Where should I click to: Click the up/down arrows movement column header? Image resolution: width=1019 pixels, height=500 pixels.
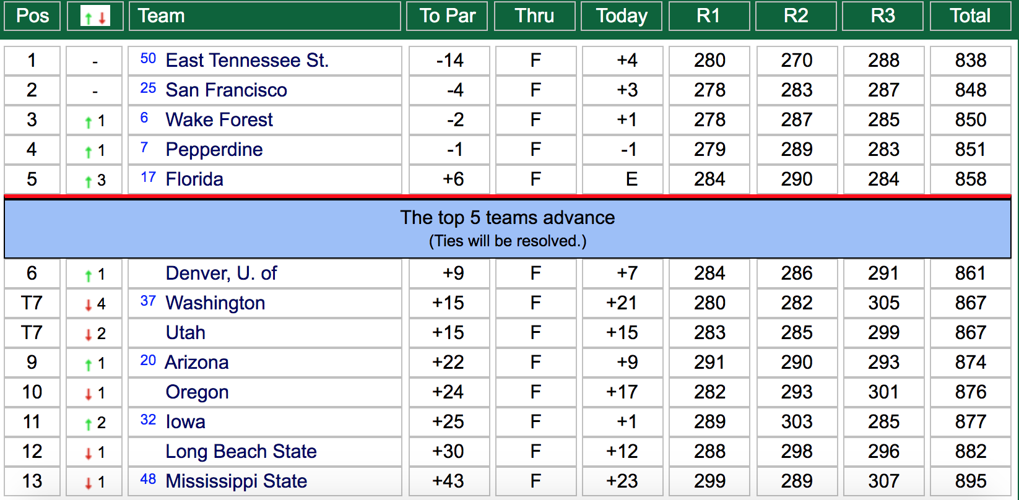[x=95, y=16]
